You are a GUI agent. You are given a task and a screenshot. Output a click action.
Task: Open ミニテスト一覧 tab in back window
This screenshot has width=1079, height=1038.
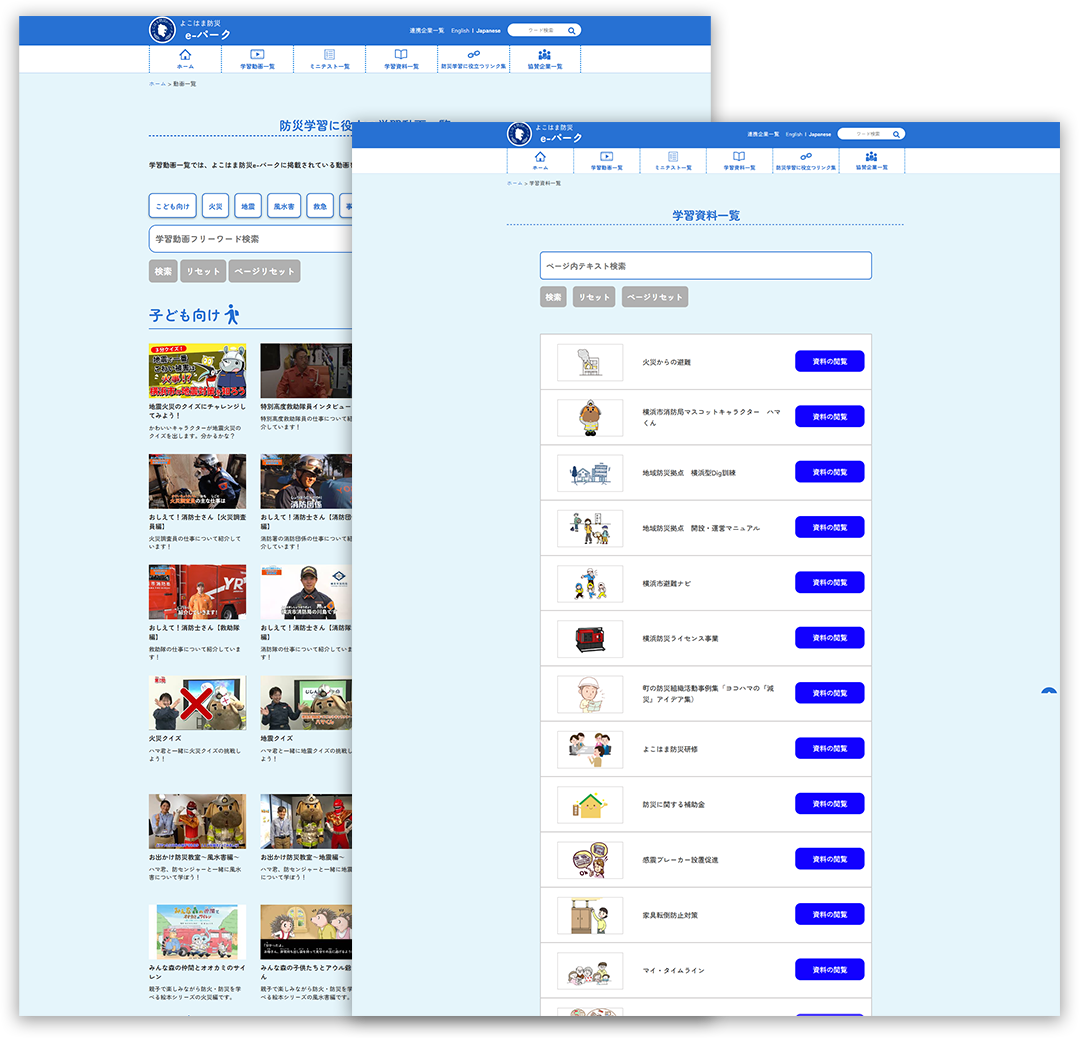point(330,59)
